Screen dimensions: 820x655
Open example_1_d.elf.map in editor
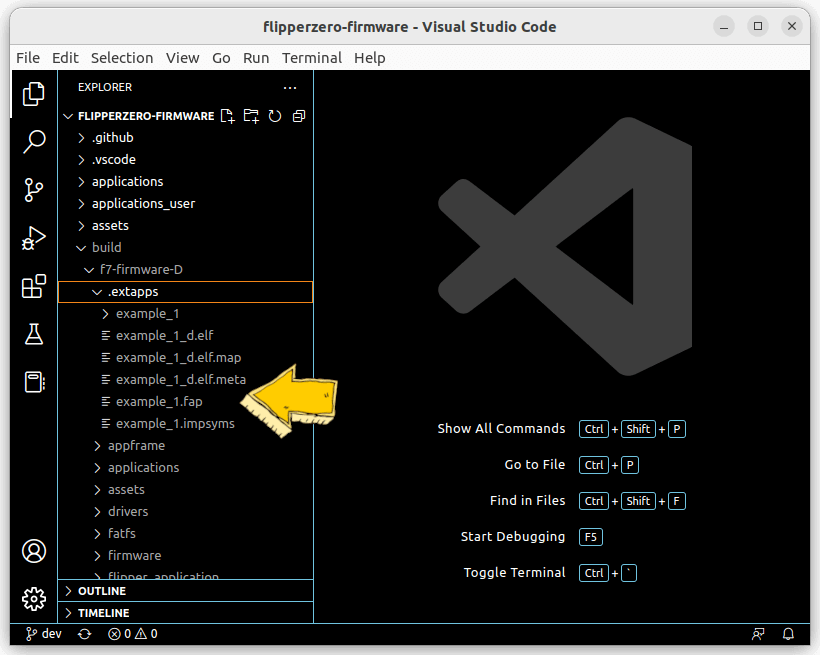coord(180,357)
